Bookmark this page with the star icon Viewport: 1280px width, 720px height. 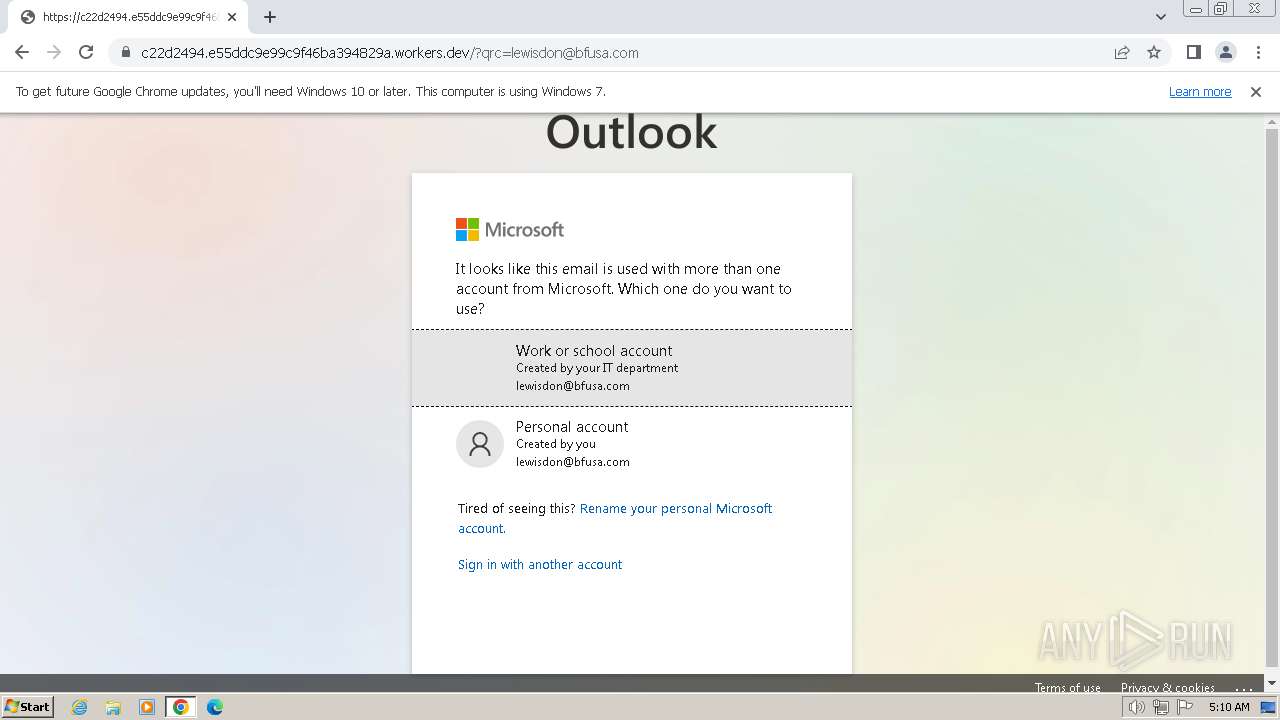tap(1154, 53)
